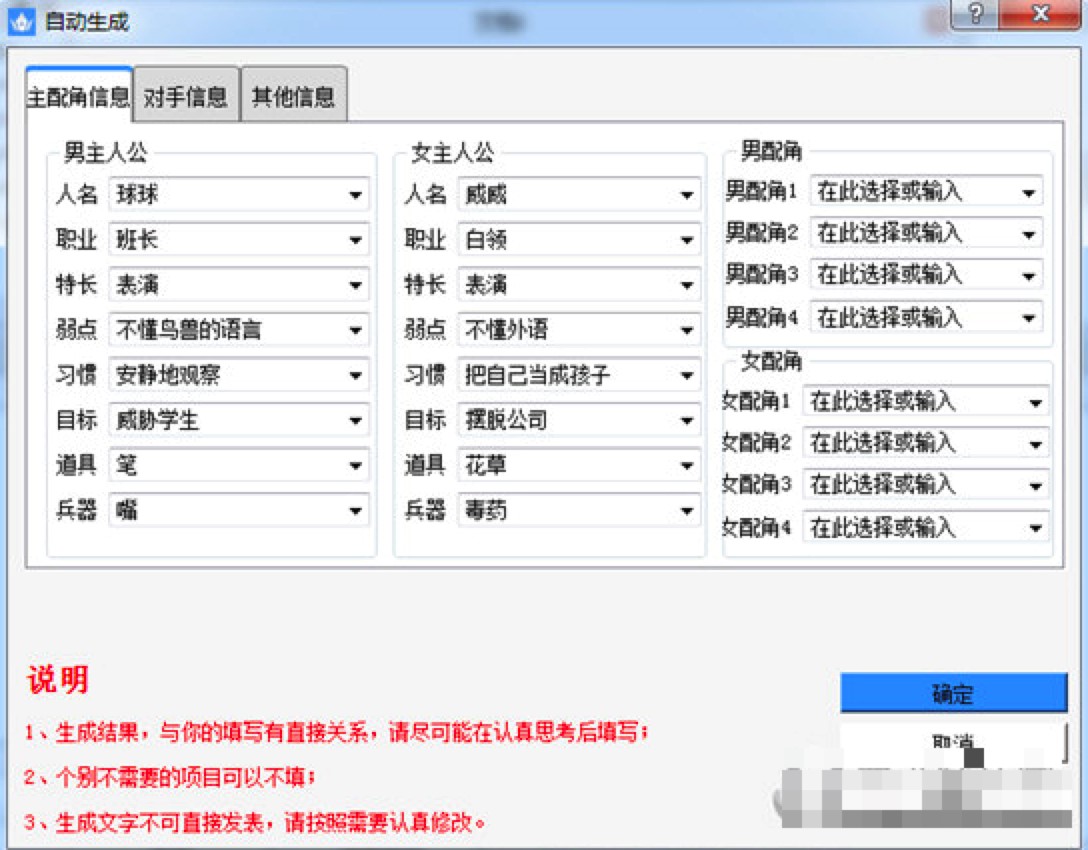Expand female lead 特长 dropdown arrow

[x=686, y=285]
